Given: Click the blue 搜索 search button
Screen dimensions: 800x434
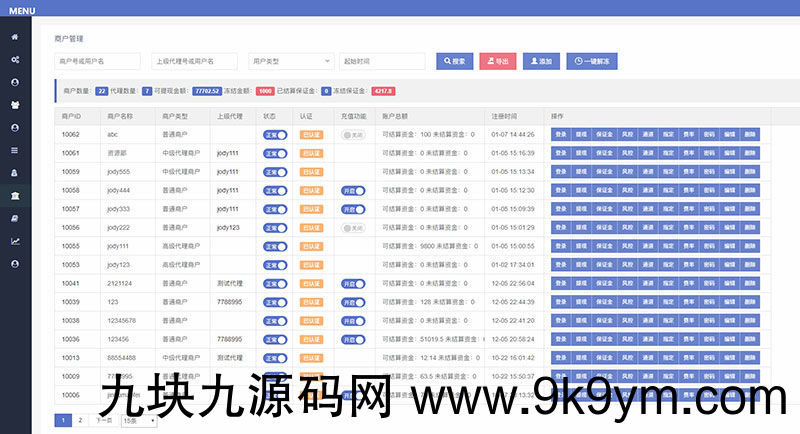Looking at the screenshot, I should pyautogui.click(x=454, y=61).
